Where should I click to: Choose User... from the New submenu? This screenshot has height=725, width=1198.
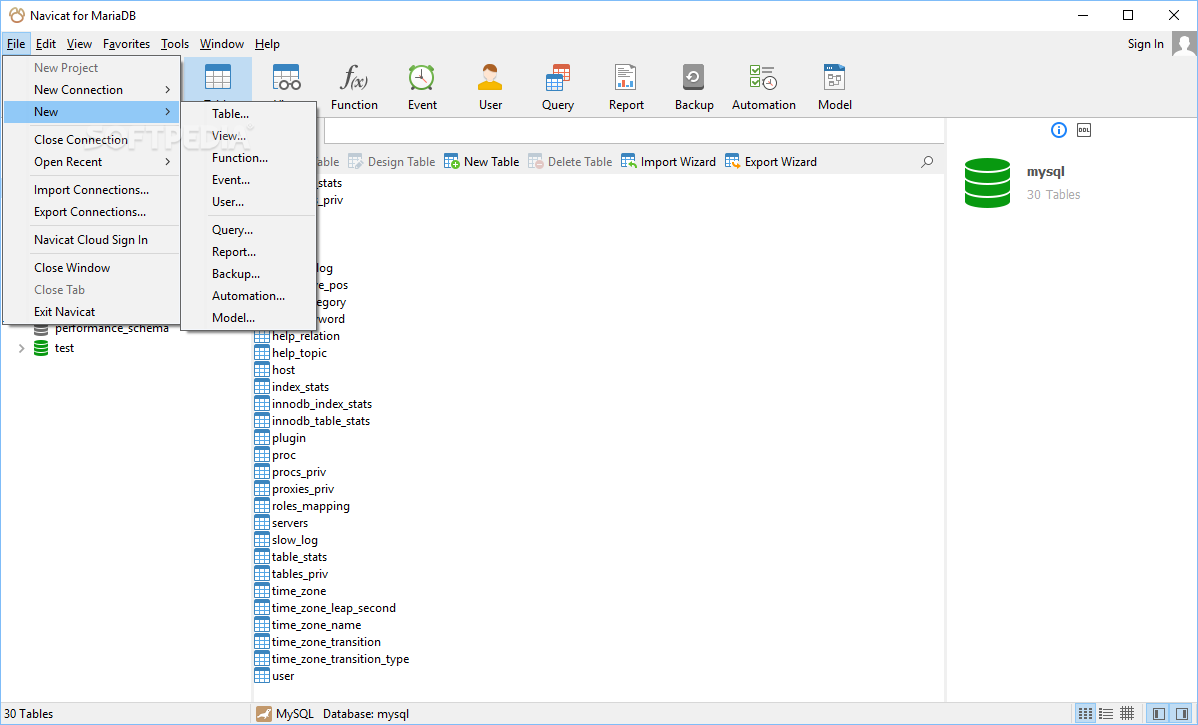[249, 202]
